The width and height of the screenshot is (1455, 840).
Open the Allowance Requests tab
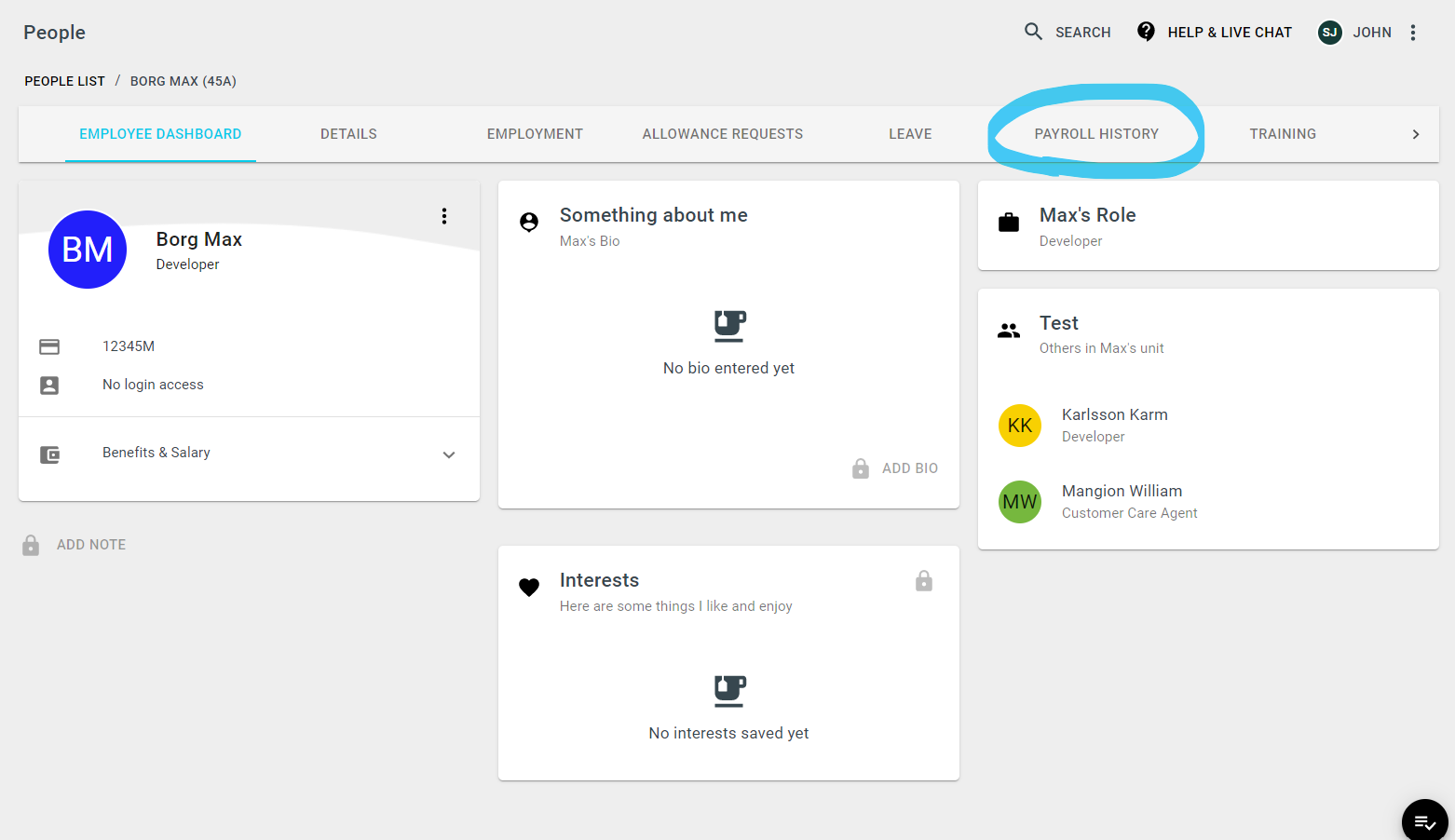point(723,134)
